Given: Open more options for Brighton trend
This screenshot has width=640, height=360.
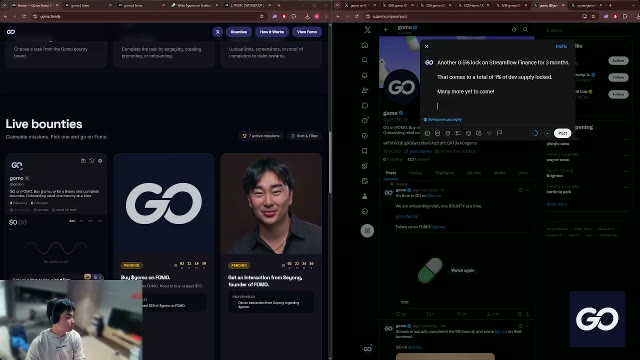Looking at the screenshot, I should point(626,171).
